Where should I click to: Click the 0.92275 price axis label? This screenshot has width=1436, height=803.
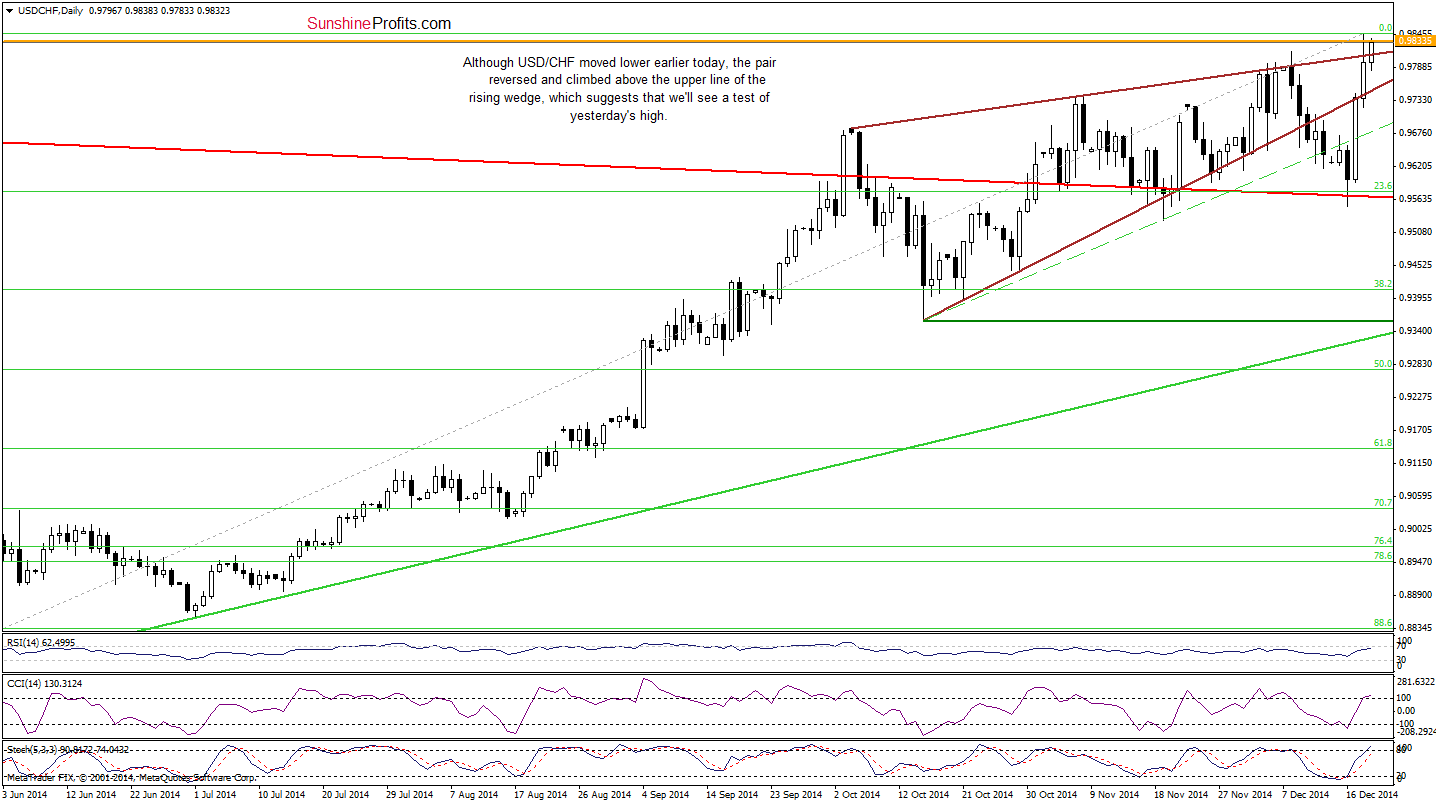1415,397
